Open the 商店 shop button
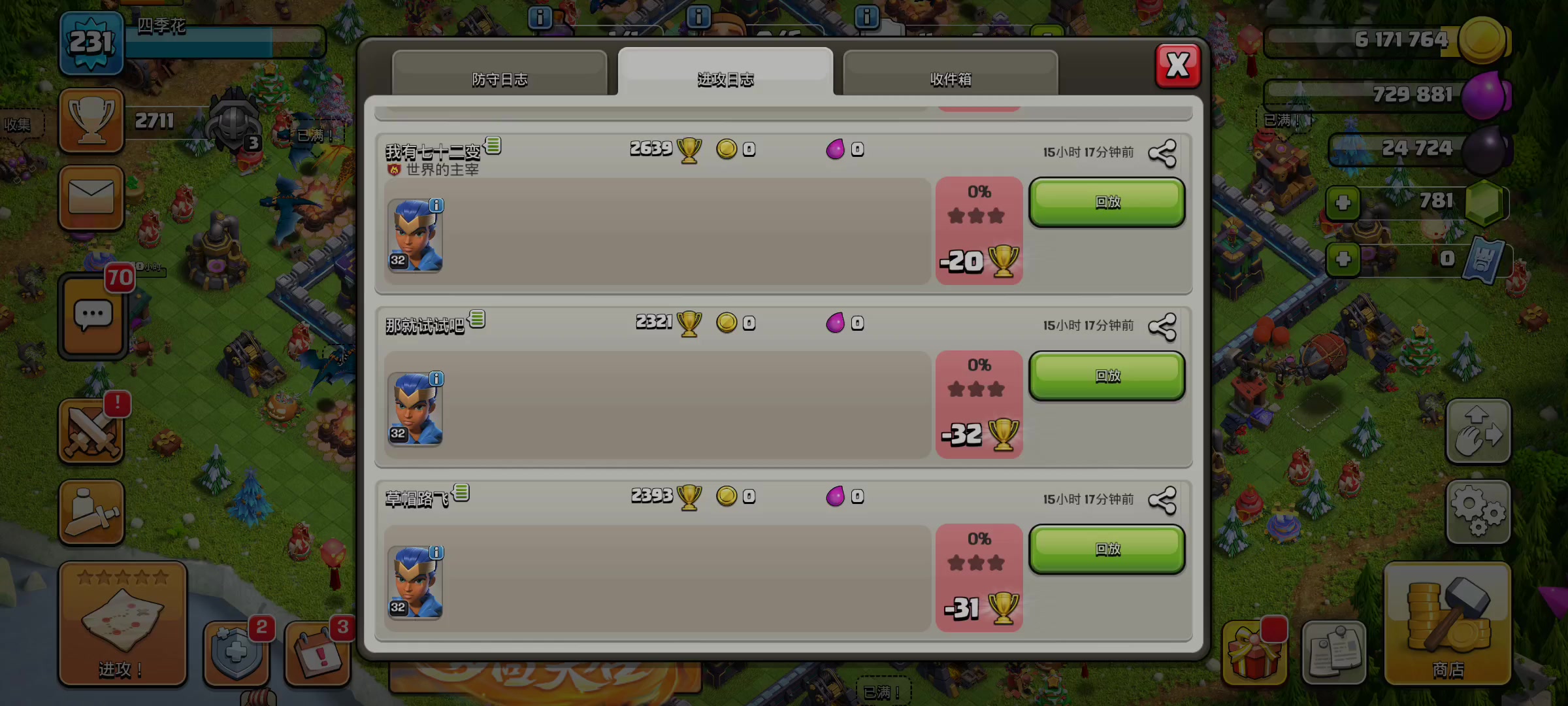The image size is (1568, 706). tap(1448, 624)
